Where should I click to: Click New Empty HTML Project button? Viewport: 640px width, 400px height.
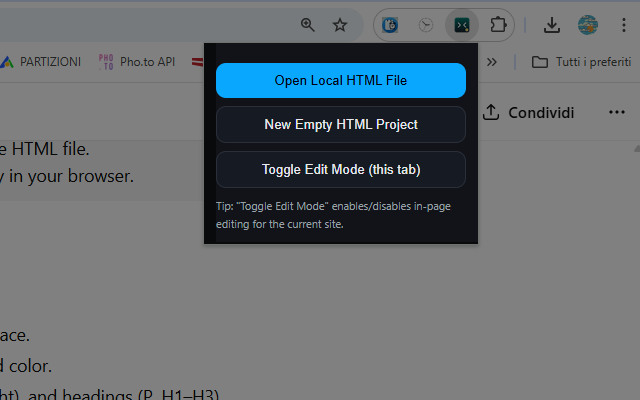tap(341, 125)
